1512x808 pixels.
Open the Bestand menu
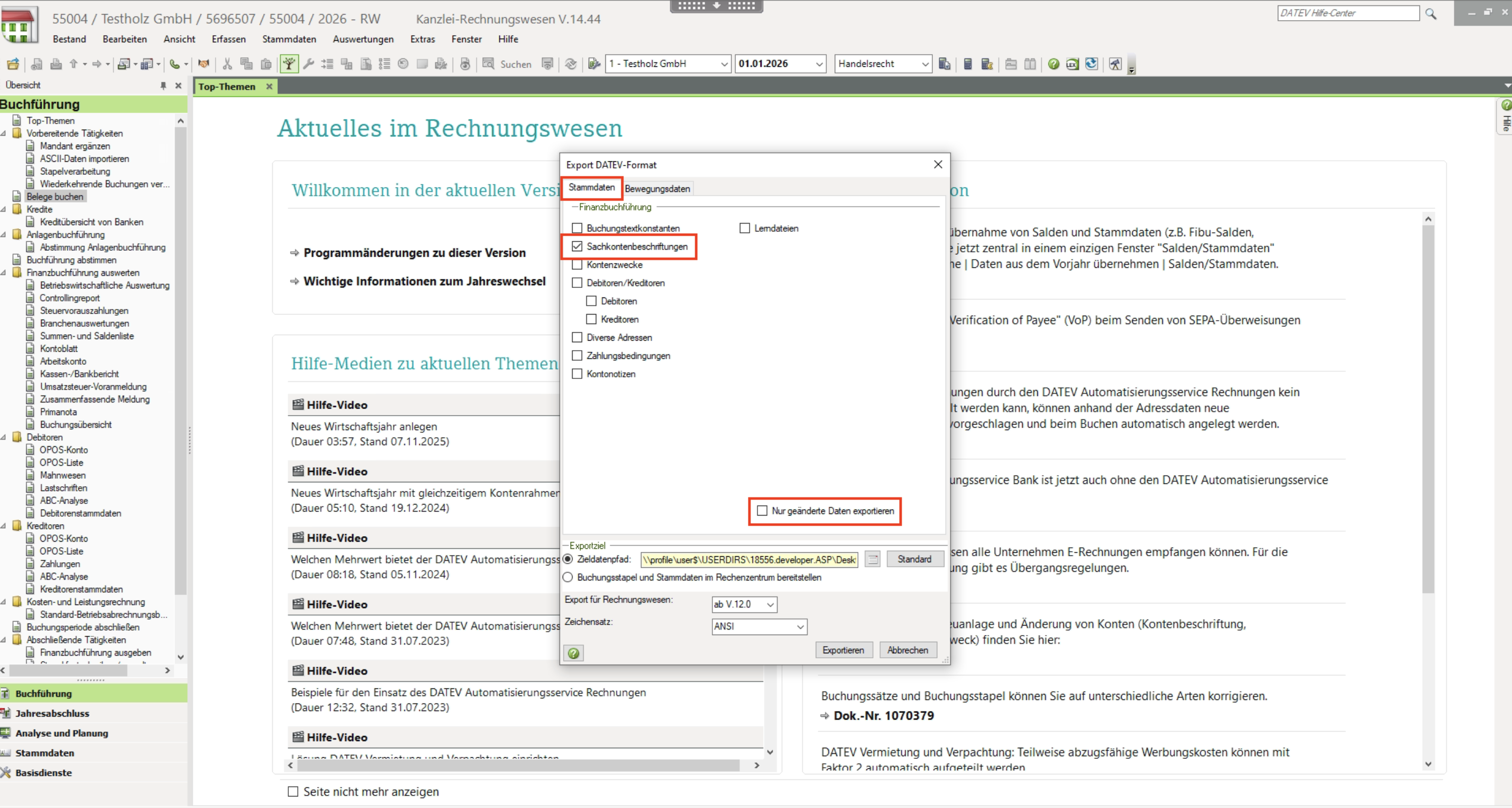[x=69, y=39]
